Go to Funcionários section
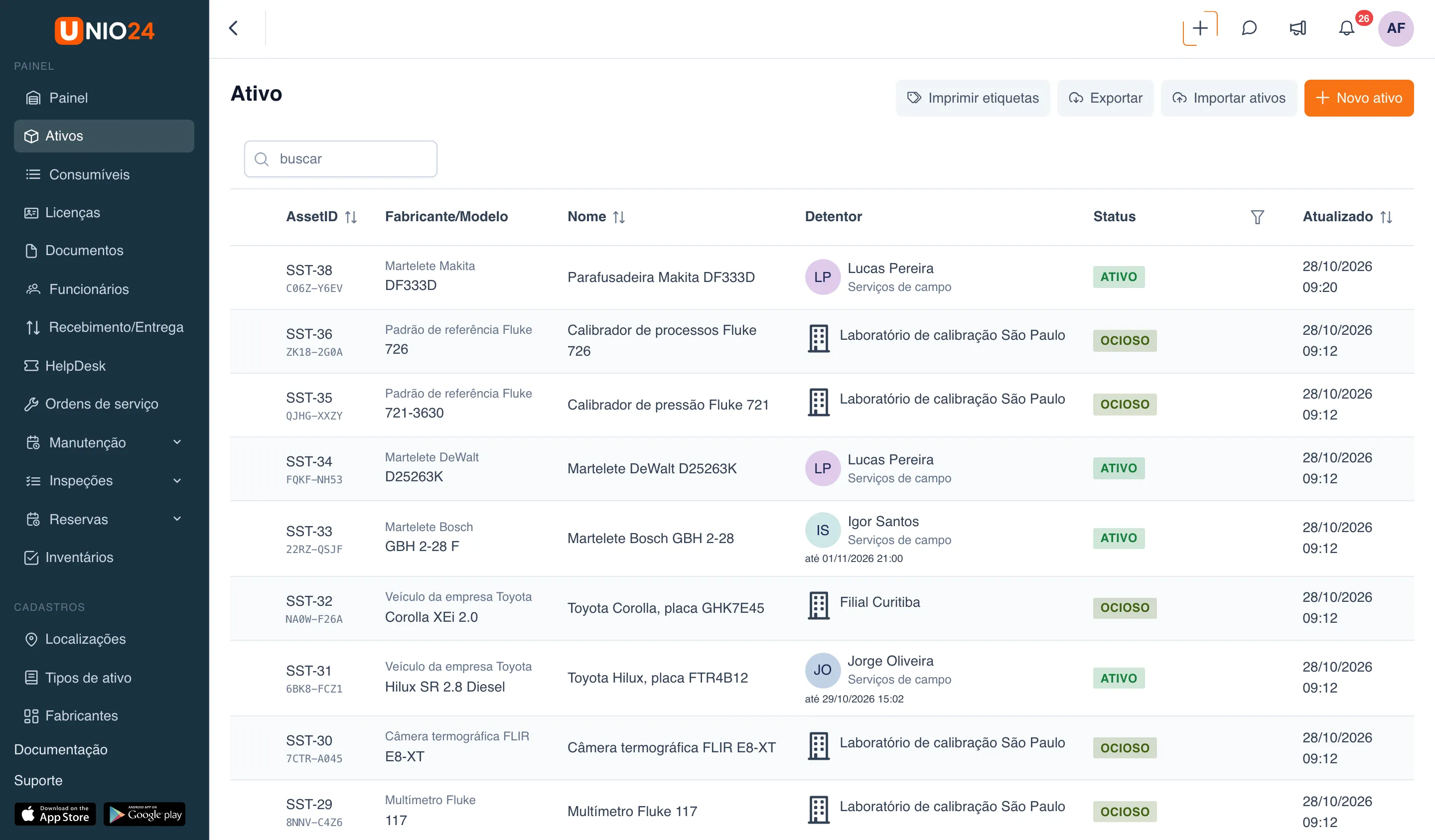Viewport: 1435px width, 840px height. tap(104, 289)
